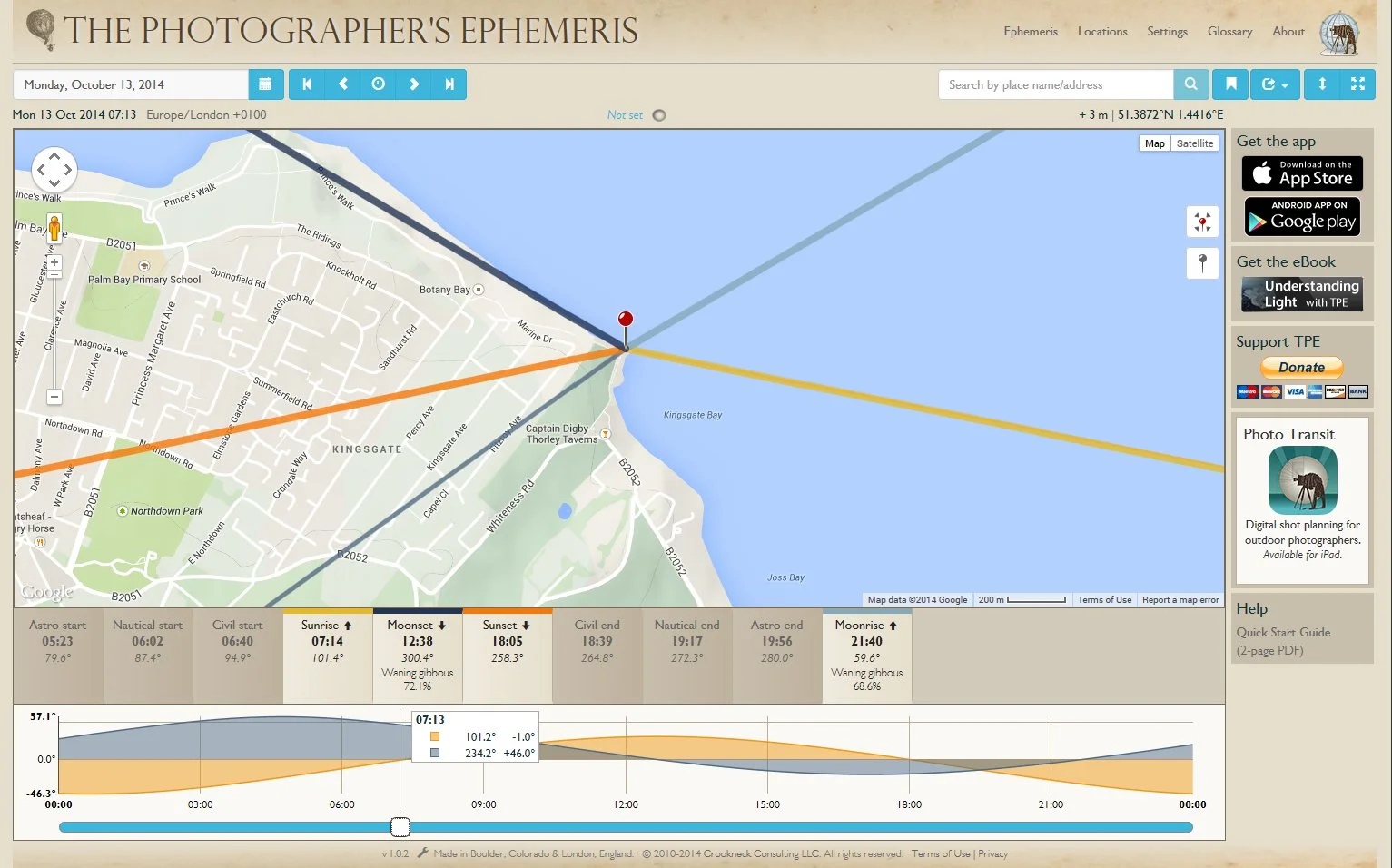
Task: Switch map view to Map
Action: point(1154,143)
